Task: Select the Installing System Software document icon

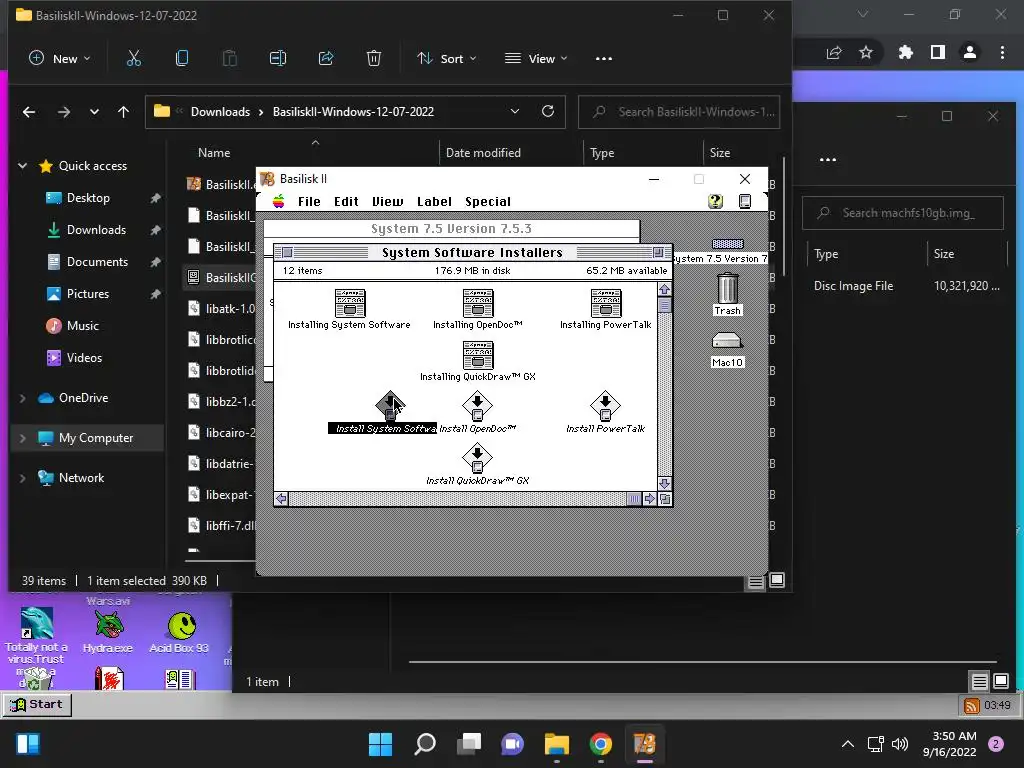Action: tap(350, 303)
